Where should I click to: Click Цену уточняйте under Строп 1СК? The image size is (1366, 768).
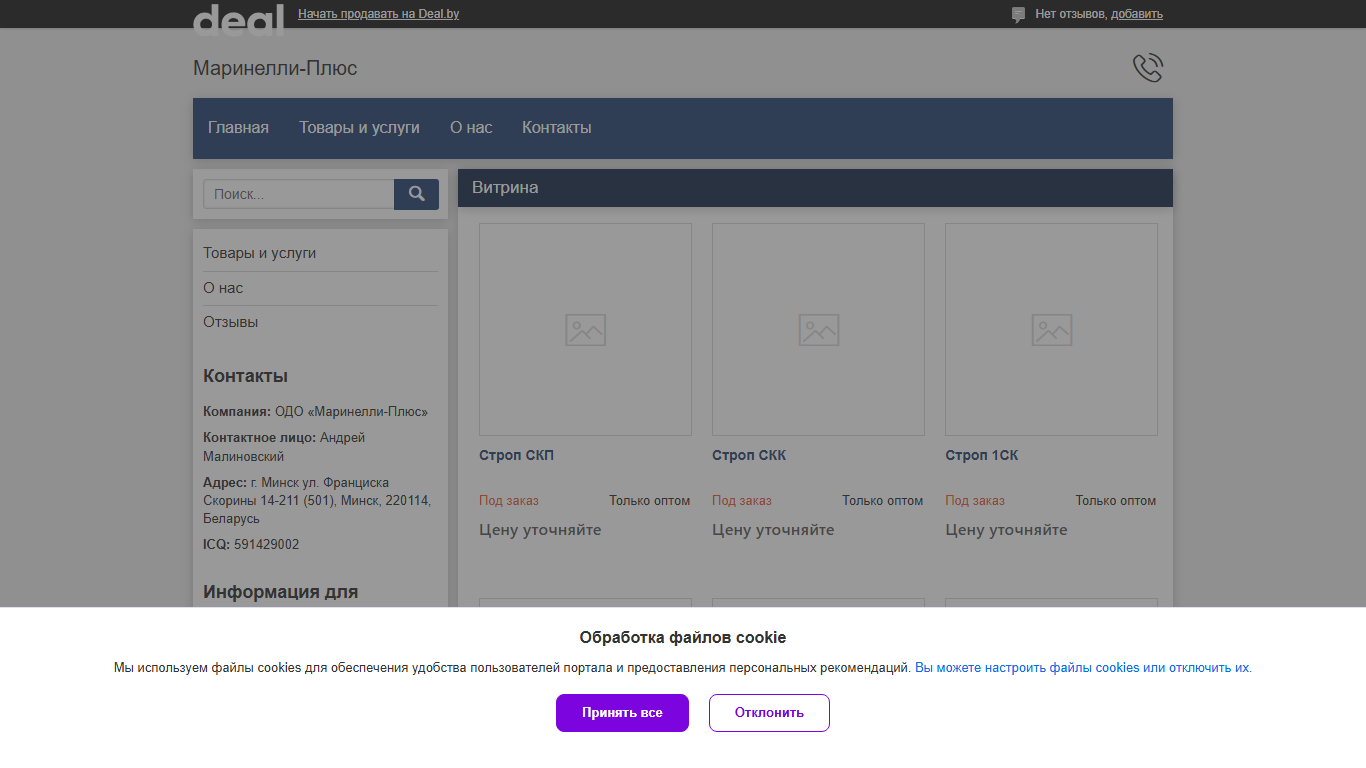pos(1006,530)
